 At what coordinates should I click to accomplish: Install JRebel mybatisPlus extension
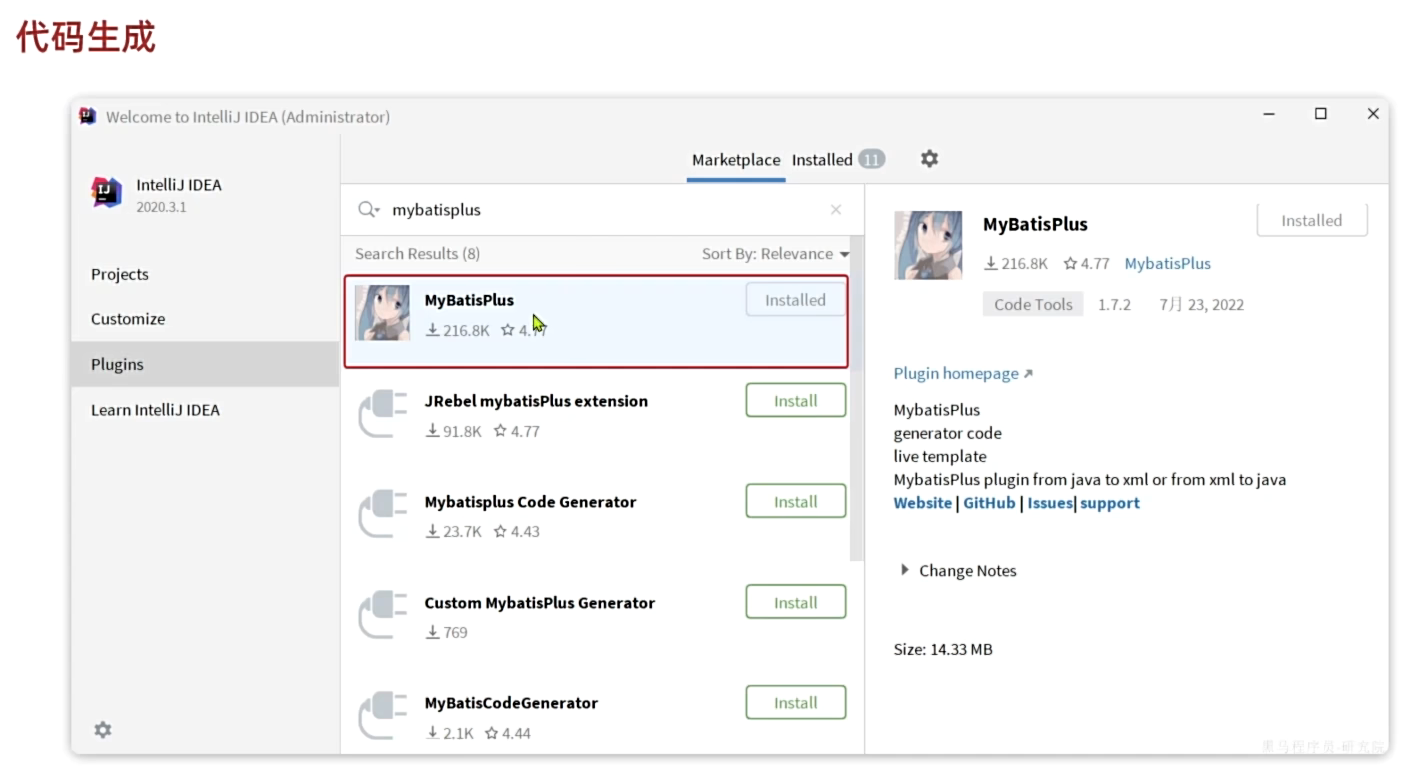(796, 401)
